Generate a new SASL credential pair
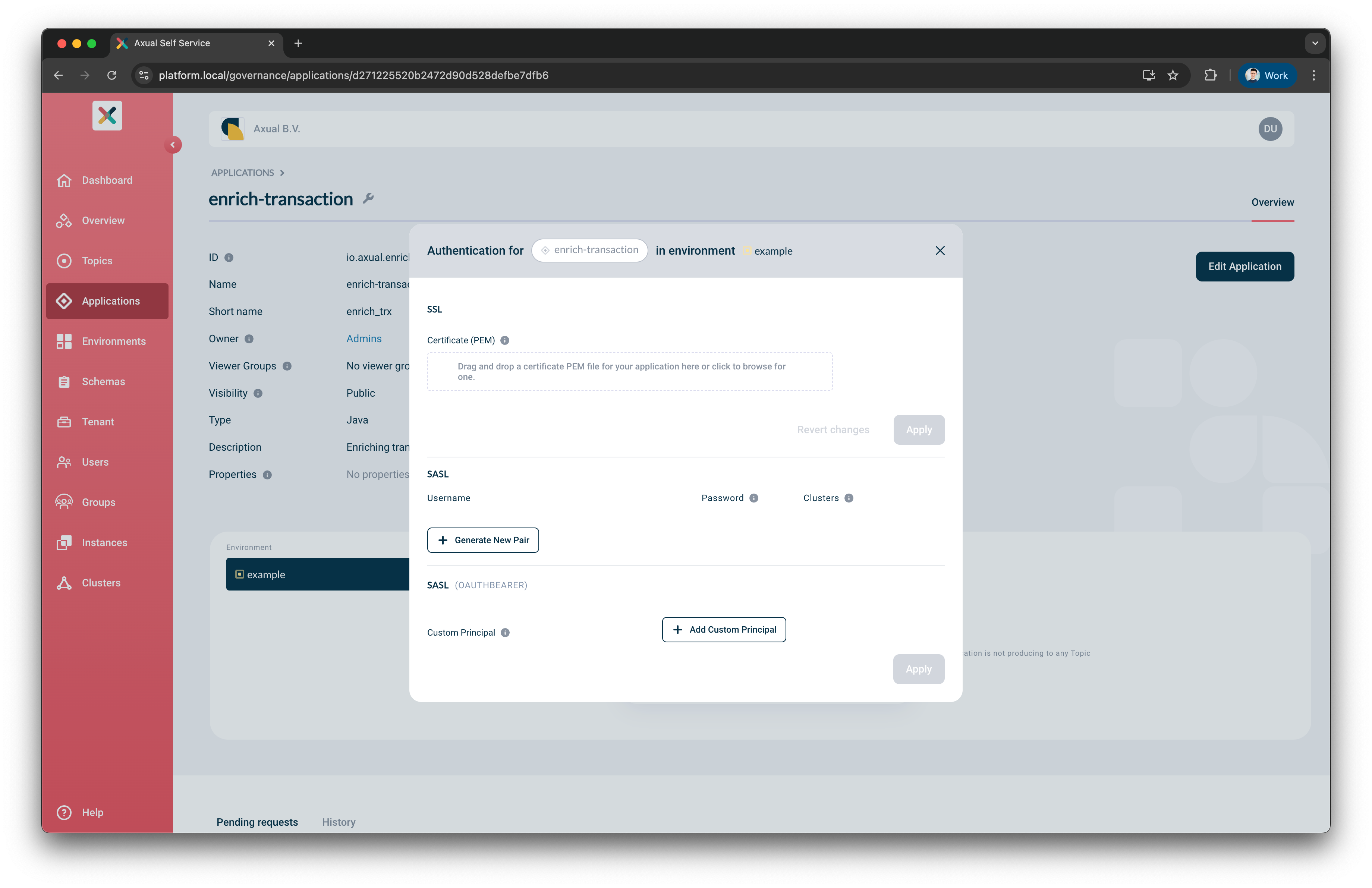Viewport: 1372px width, 888px height. point(482,540)
